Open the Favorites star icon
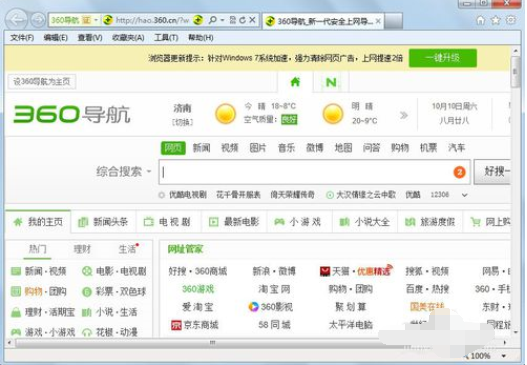The width and height of the screenshot is (527, 365). click(x=496, y=21)
